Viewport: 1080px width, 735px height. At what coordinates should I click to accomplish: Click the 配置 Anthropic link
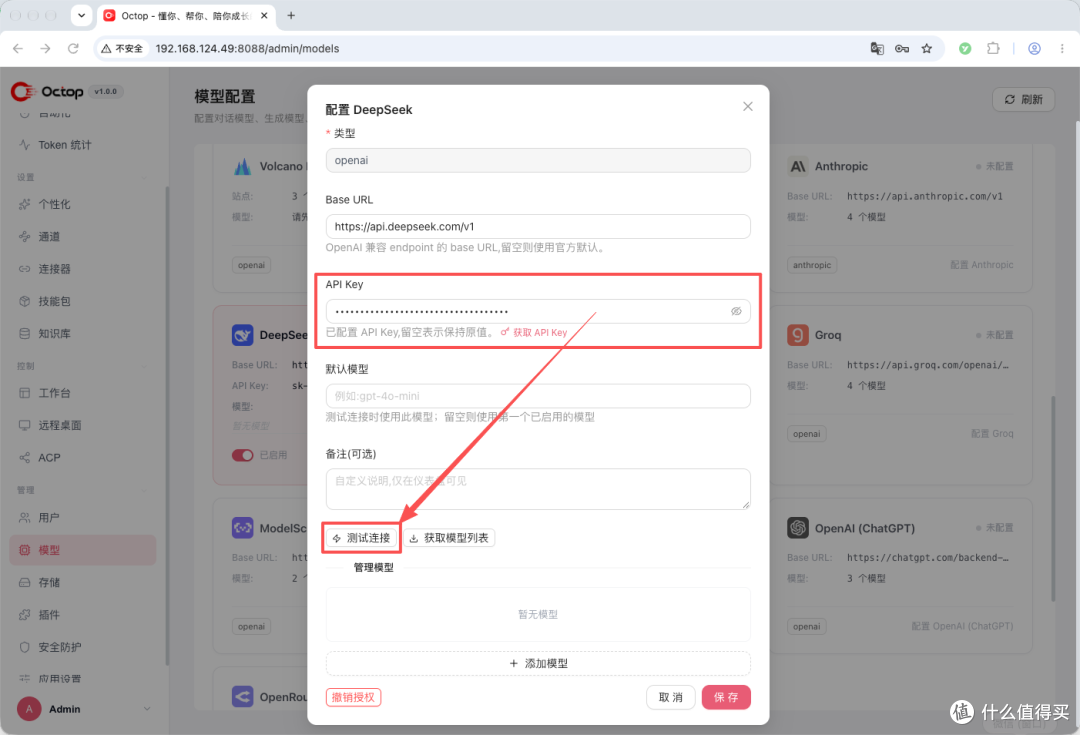[982, 265]
